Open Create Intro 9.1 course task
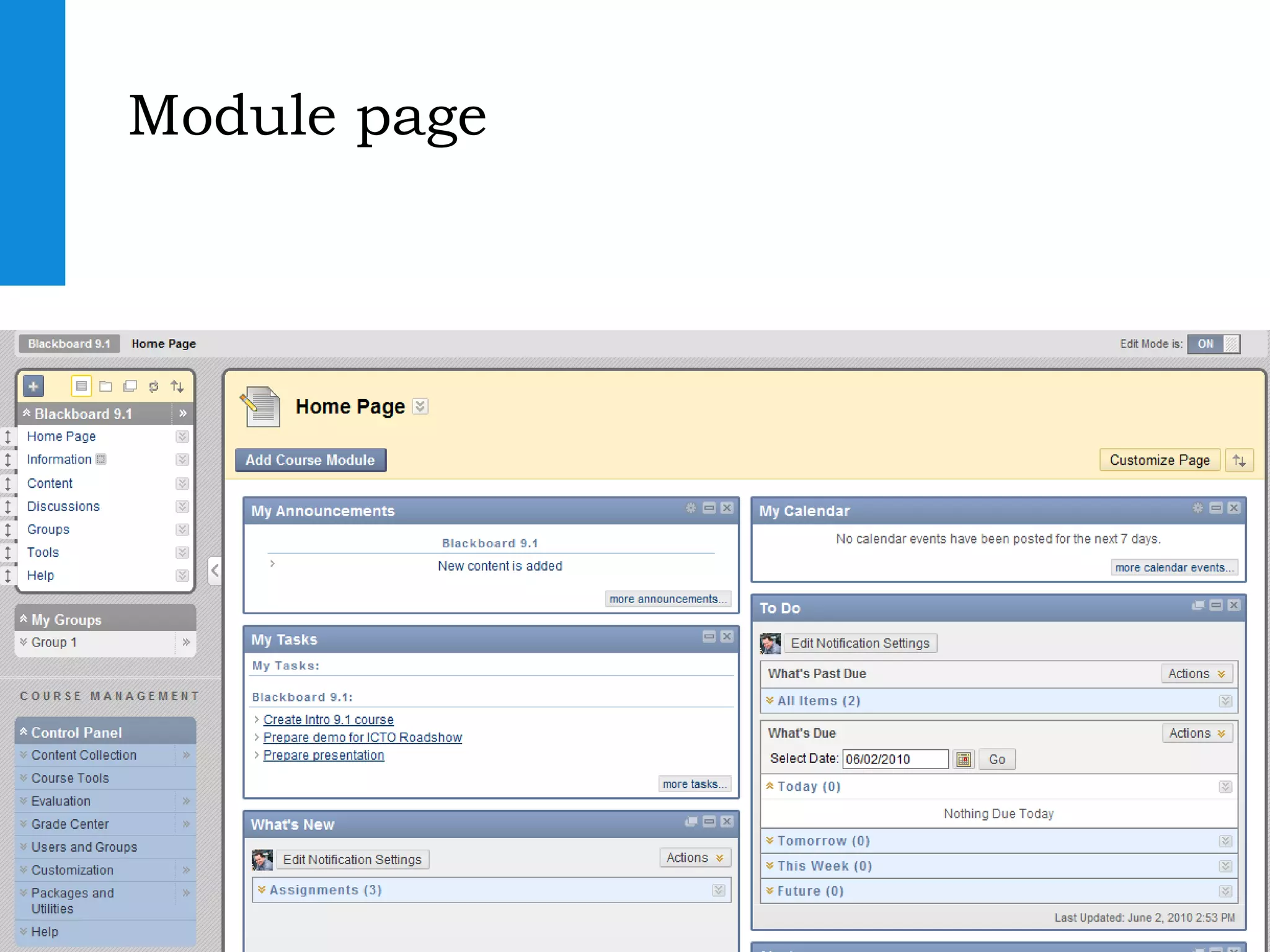The width and height of the screenshot is (1270, 952). click(329, 720)
